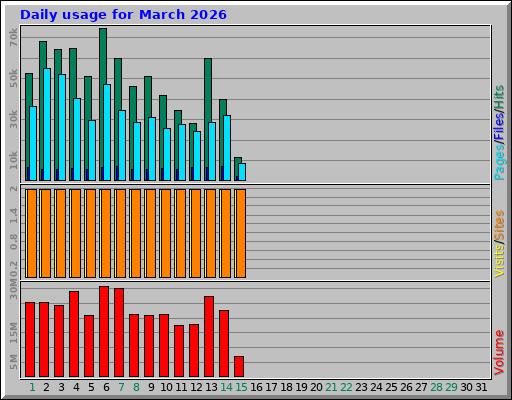Select the red volume bar for day 13
512x400 pixels.
(209, 336)
